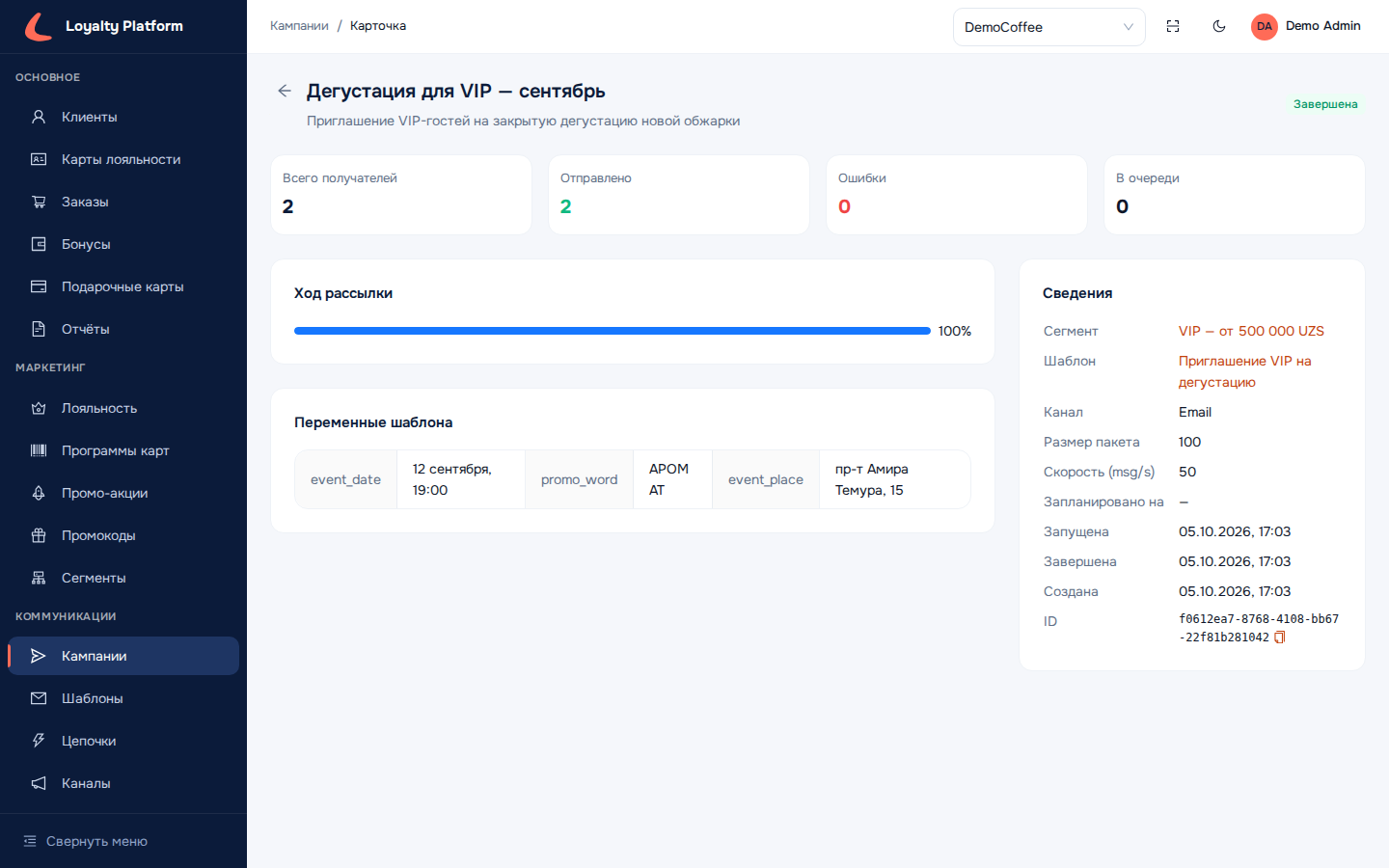
Task: Open segment link VIP — от 500 000 UZS
Action: [1251, 331]
